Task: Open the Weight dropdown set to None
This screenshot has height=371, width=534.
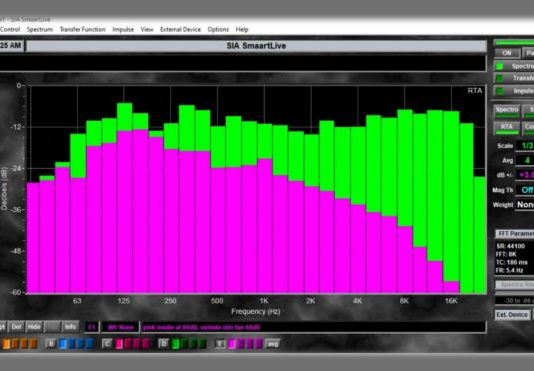Action: click(525, 205)
